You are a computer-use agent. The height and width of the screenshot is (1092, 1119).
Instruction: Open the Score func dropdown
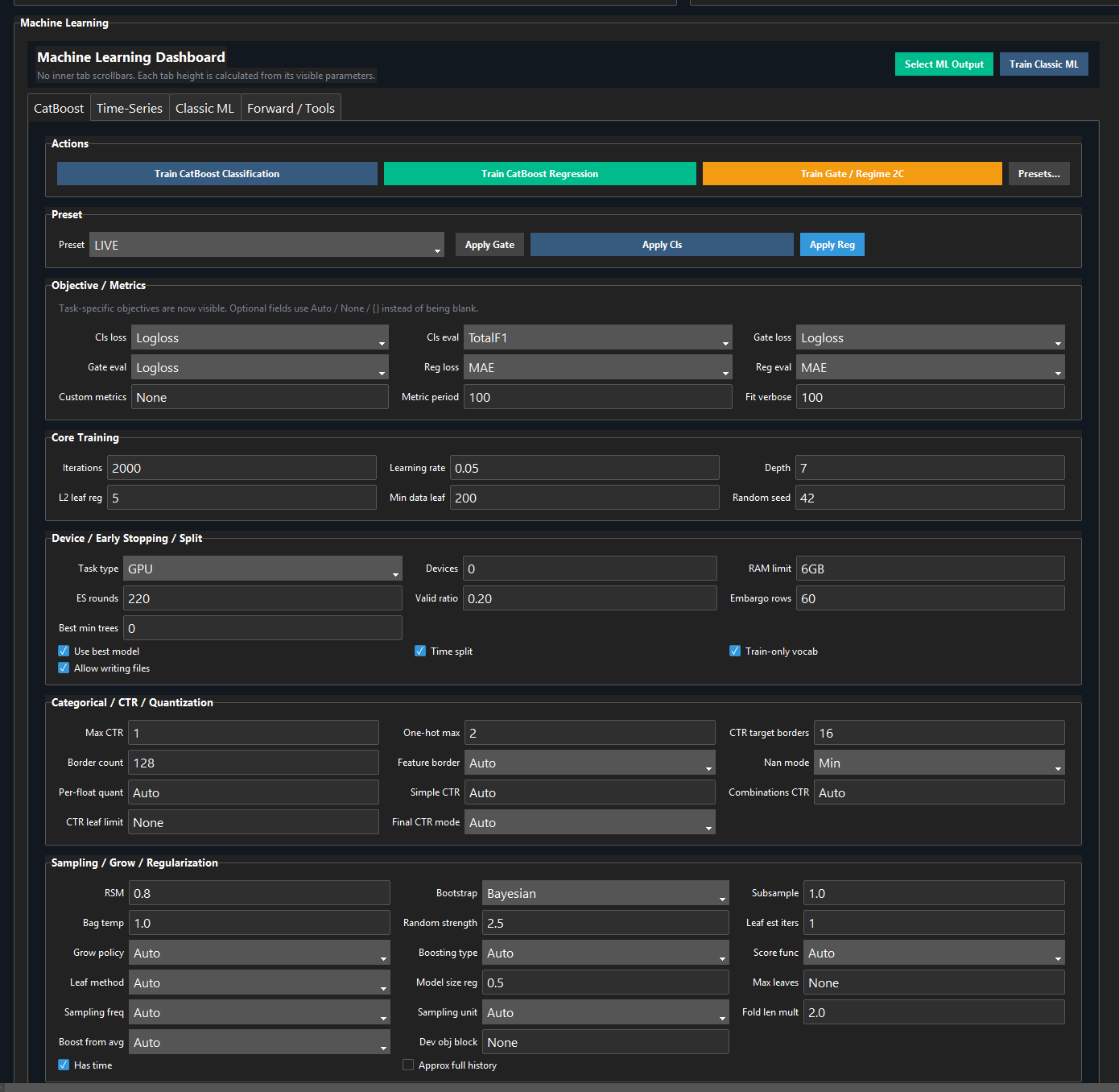point(934,953)
